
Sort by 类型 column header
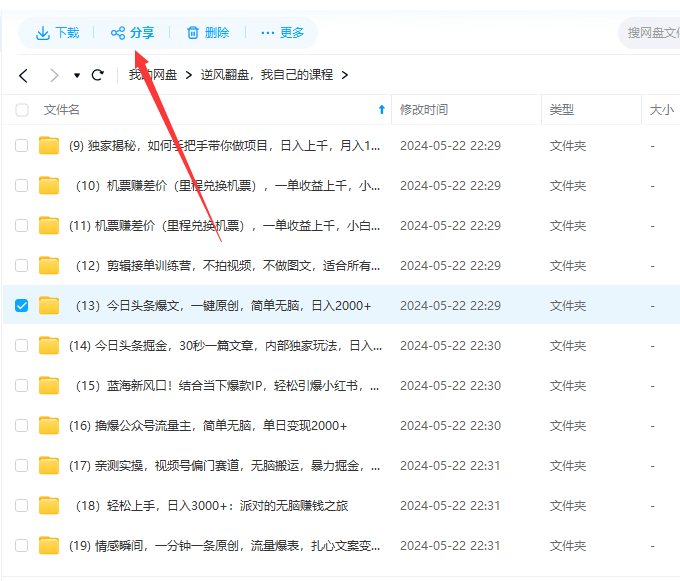[562, 110]
